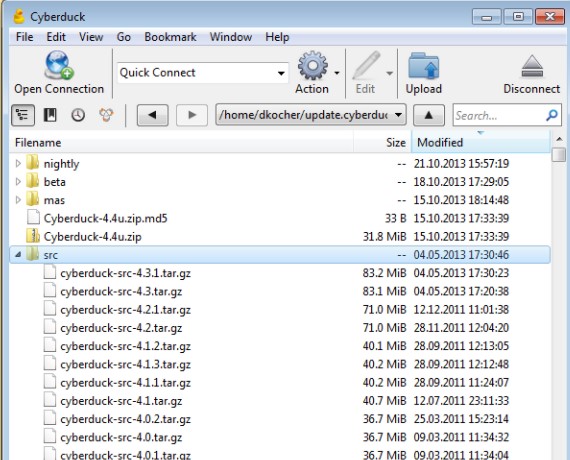This screenshot has width=570, height=460.
Task: Click the 33 B size value
Action: click(396, 218)
